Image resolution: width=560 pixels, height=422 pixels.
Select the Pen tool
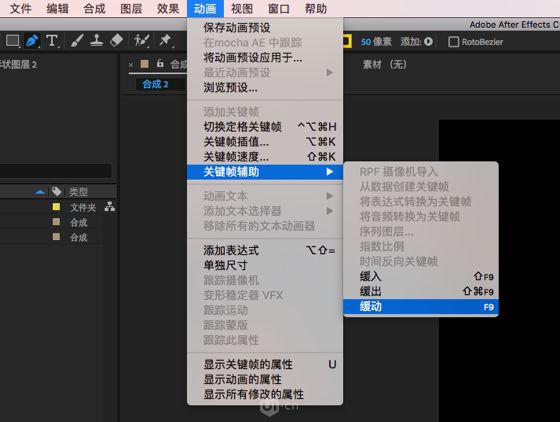tap(32, 41)
